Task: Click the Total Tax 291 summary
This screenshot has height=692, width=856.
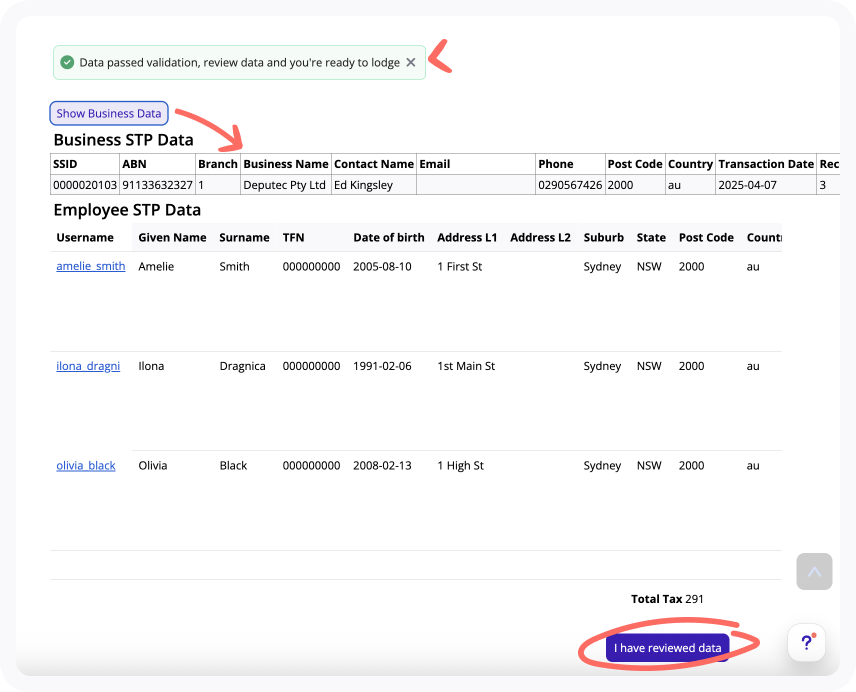Action: click(x=667, y=599)
